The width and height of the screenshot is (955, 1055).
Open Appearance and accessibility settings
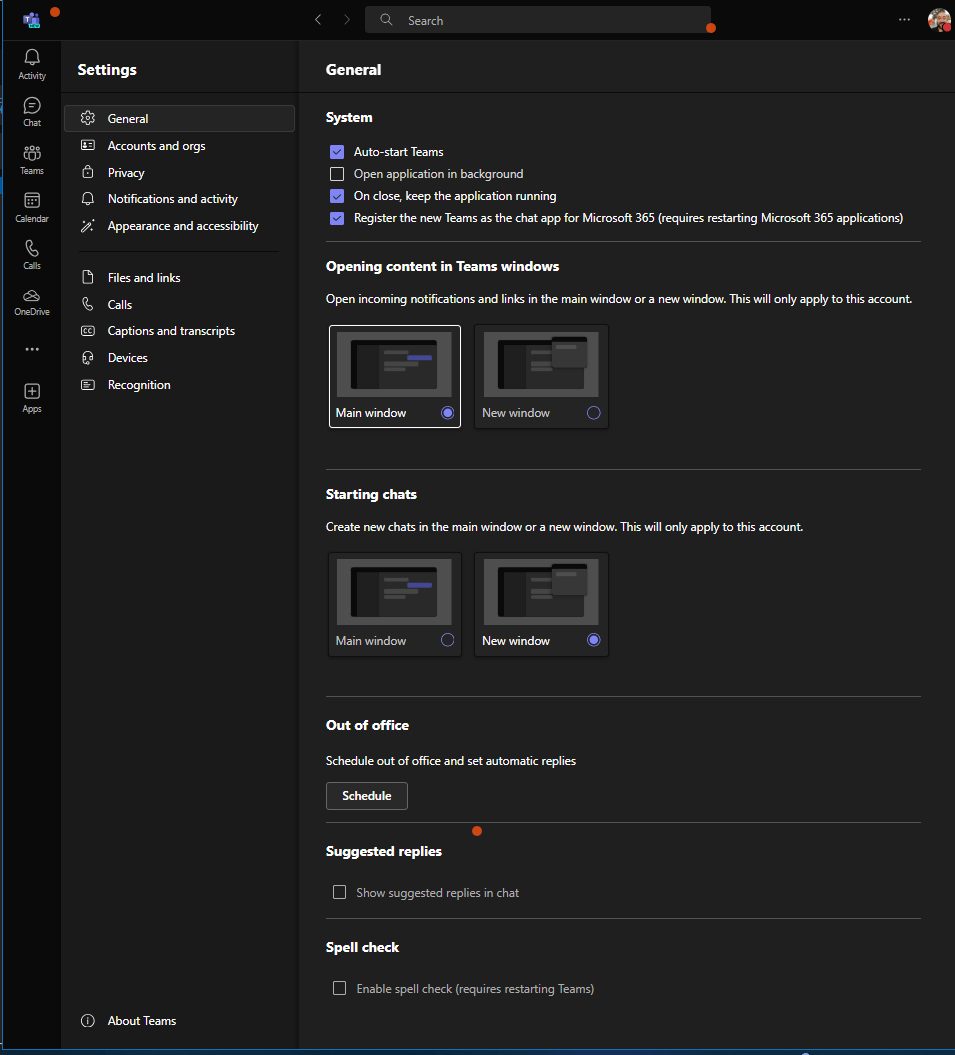click(179, 225)
